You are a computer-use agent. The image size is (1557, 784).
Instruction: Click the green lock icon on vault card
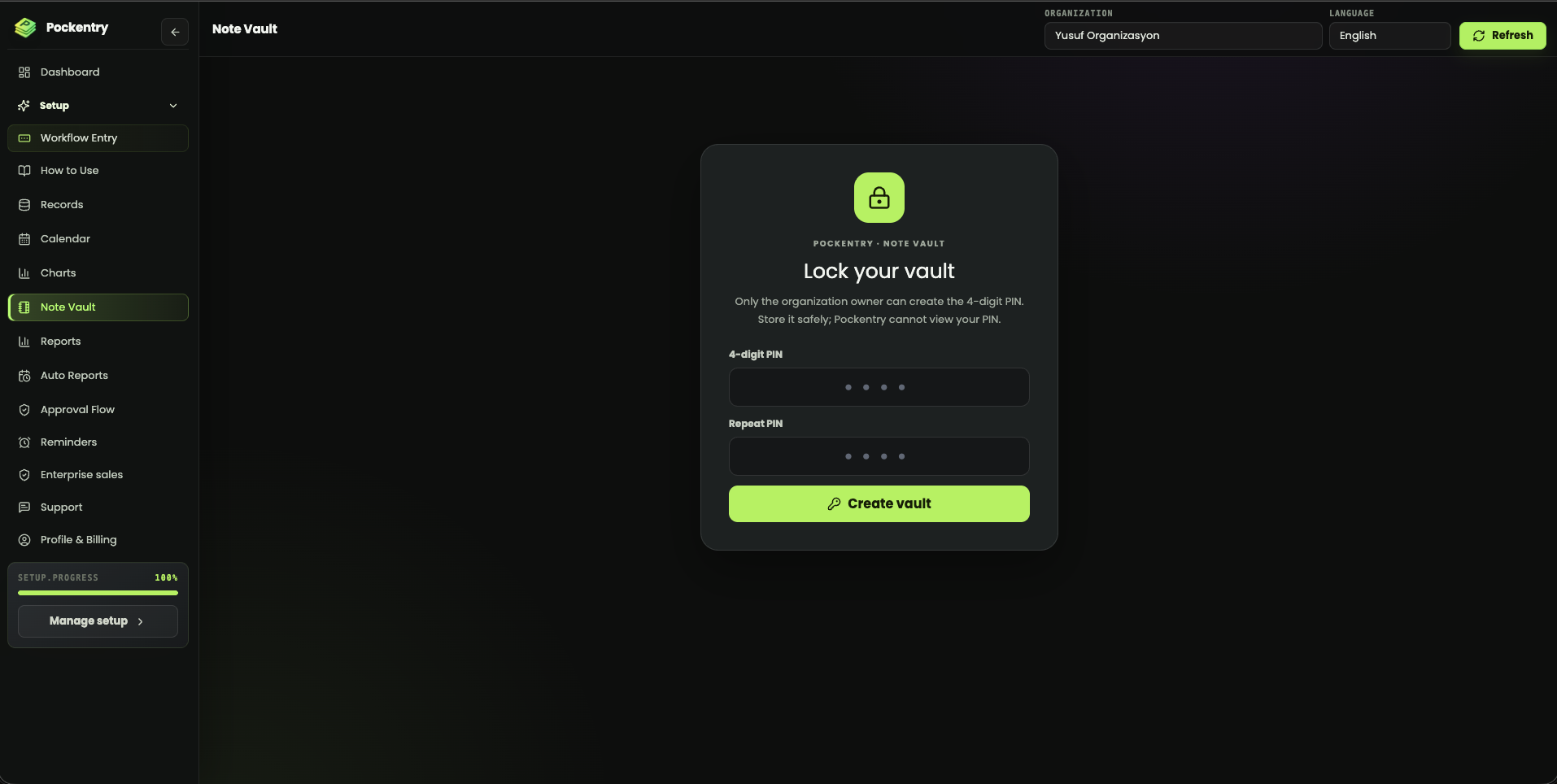tap(879, 198)
